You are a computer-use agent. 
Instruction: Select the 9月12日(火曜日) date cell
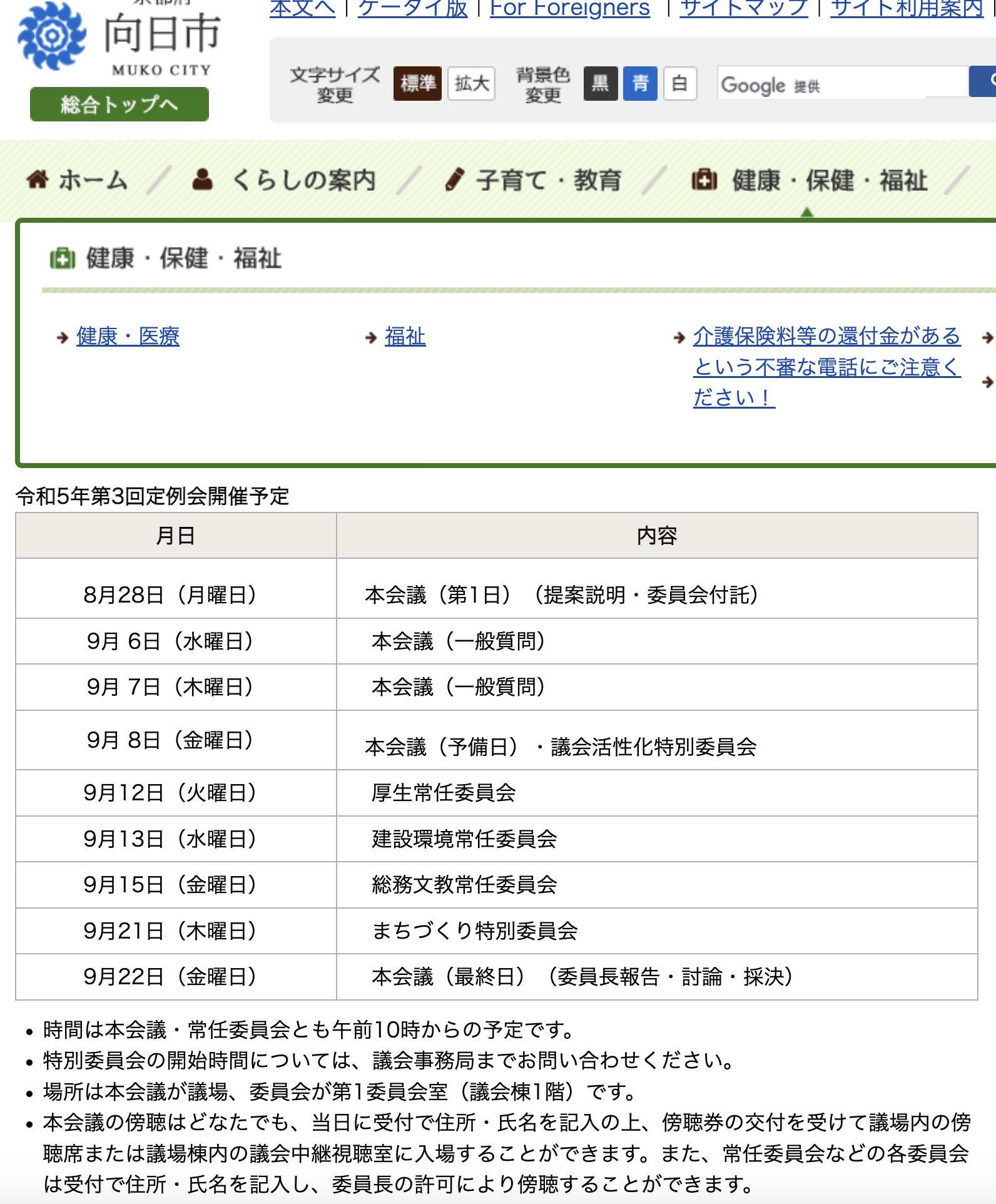(176, 793)
